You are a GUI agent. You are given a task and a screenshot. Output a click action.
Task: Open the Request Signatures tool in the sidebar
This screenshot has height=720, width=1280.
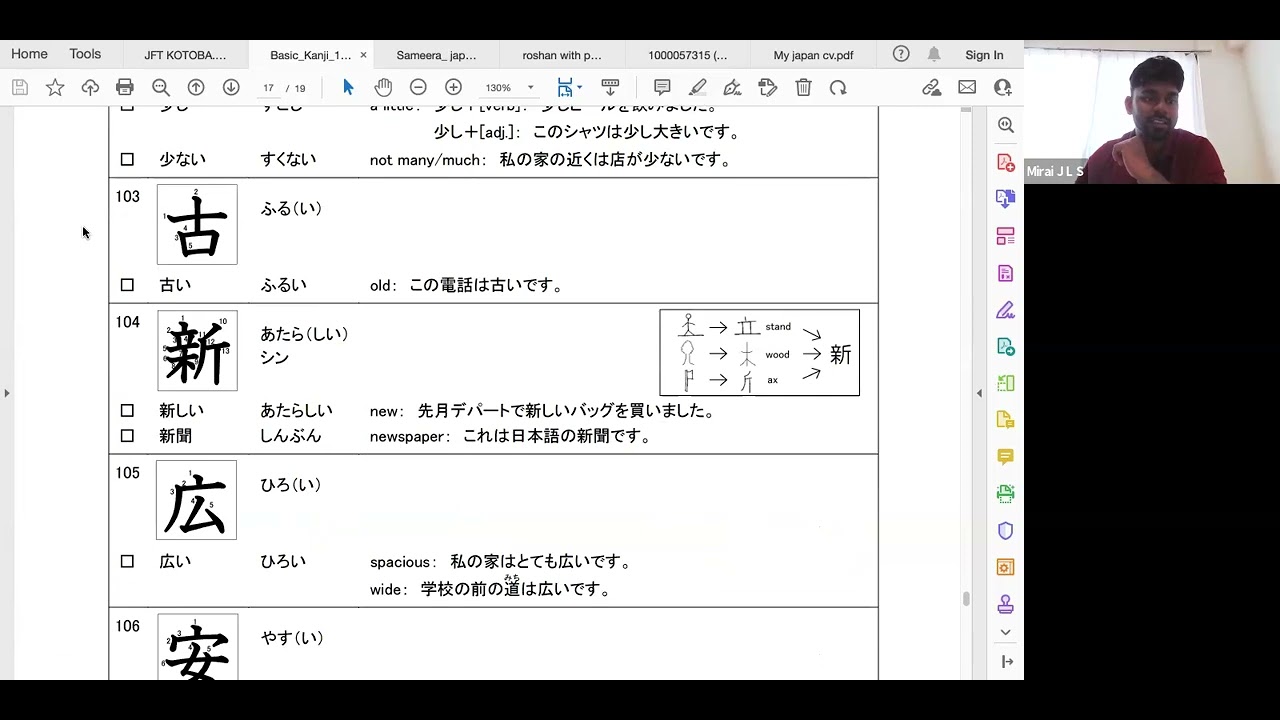1005,310
